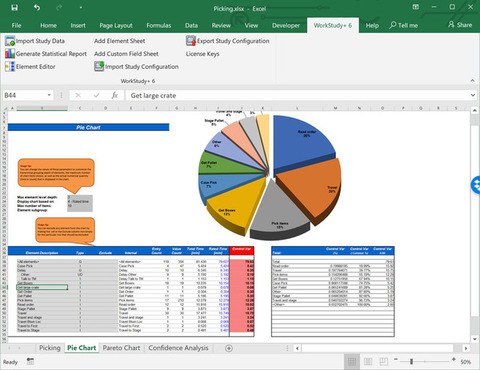Image resolution: width=480 pixels, height=370 pixels.
Task: Switch to Page Break Preview view
Action: pos(383,362)
